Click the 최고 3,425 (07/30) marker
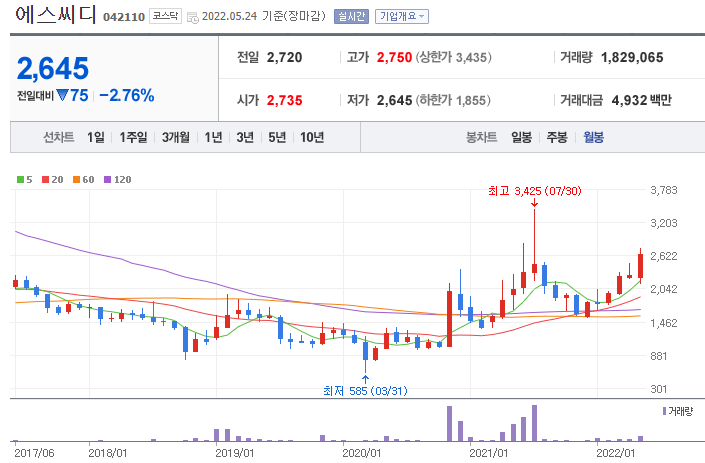The width and height of the screenshot is (705, 463). (x=535, y=191)
